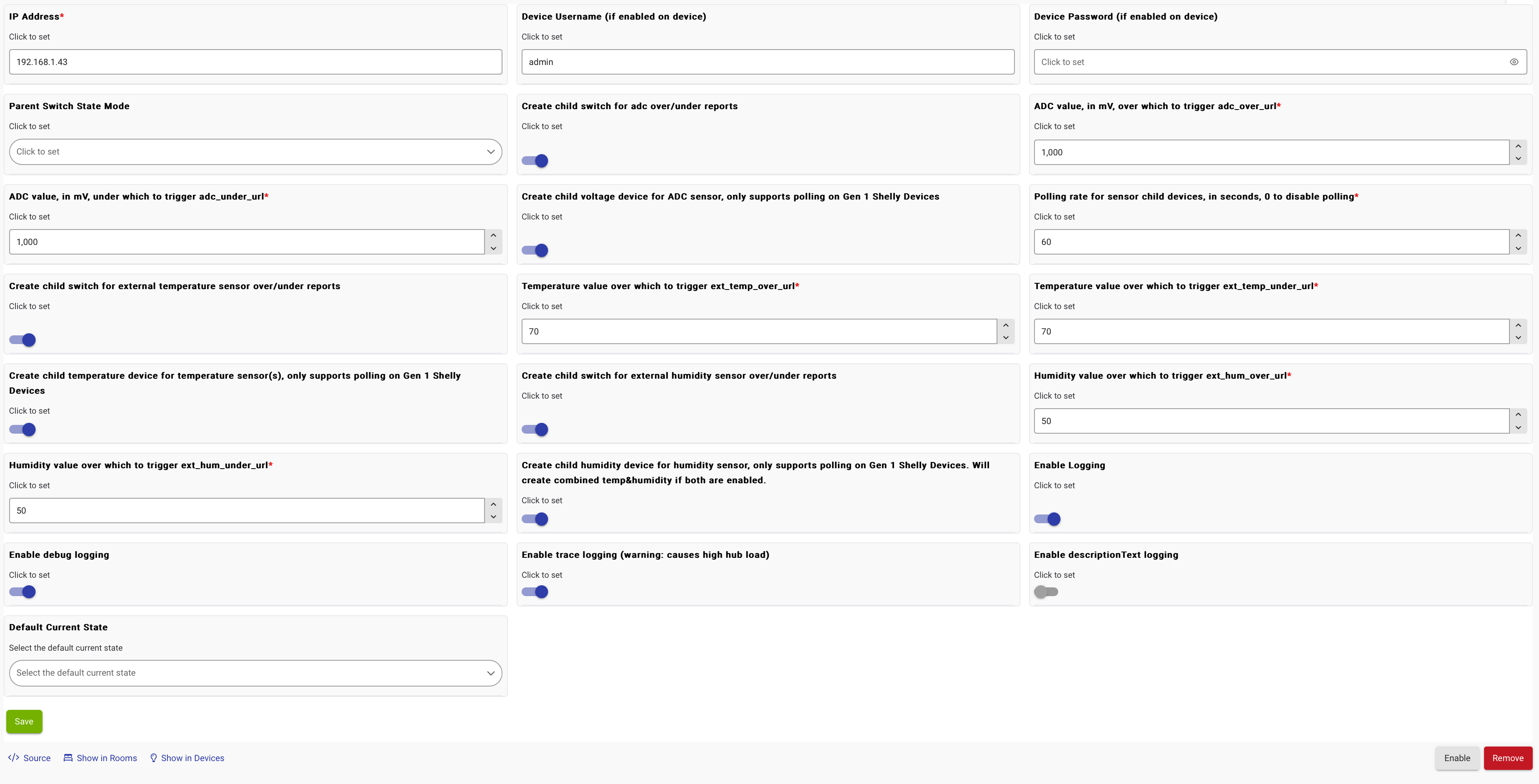1539x784 pixels.
Task: Increment ADC over value with up arrow
Action: pos(1517,146)
